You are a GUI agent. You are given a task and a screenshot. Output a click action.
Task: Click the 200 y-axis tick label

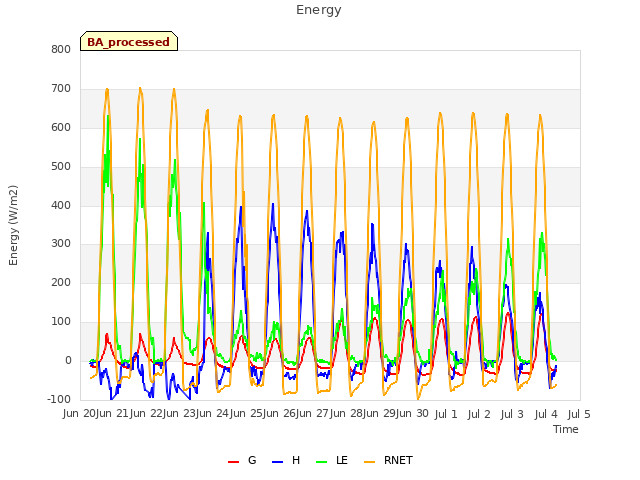[x=61, y=282]
